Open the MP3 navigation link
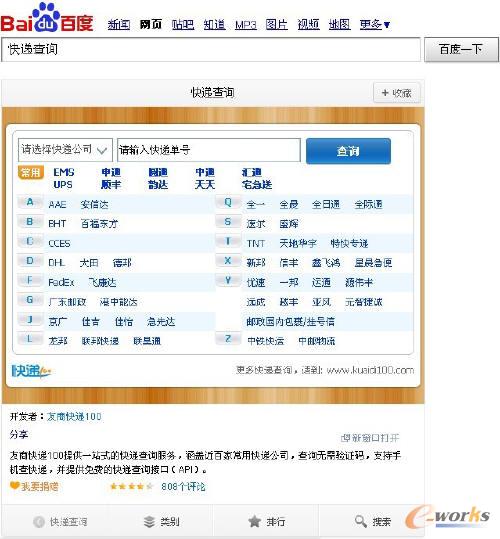Image resolution: width=500 pixels, height=539 pixels. pyautogui.click(x=246, y=25)
